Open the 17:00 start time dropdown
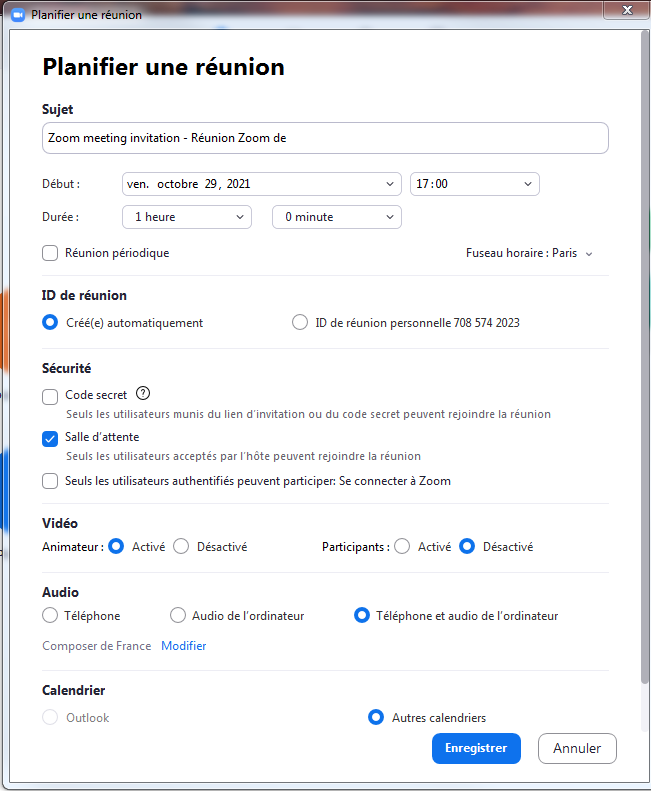Viewport: 651px width, 791px height. (x=474, y=184)
